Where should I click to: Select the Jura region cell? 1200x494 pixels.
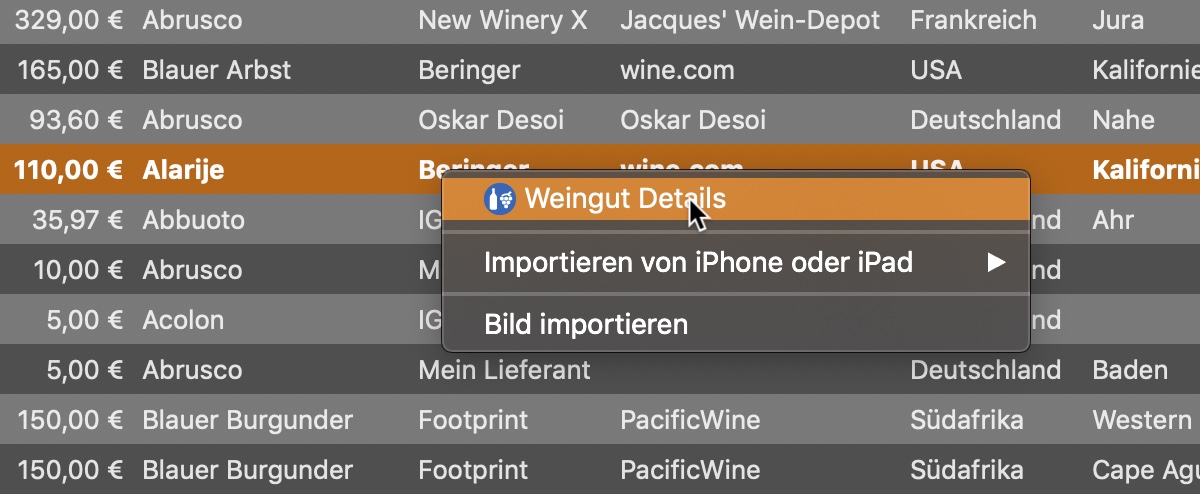coord(1118,20)
